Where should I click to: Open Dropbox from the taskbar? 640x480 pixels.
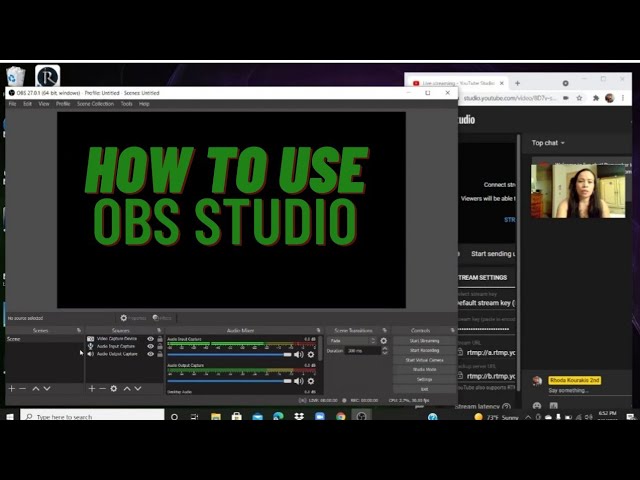(x=299, y=416)
